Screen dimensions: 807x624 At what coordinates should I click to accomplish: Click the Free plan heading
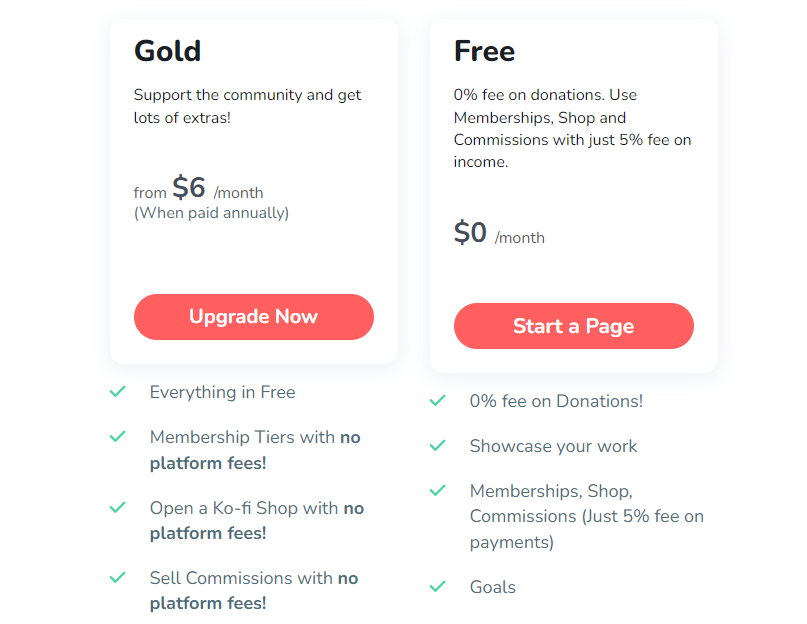click(484, 51)
